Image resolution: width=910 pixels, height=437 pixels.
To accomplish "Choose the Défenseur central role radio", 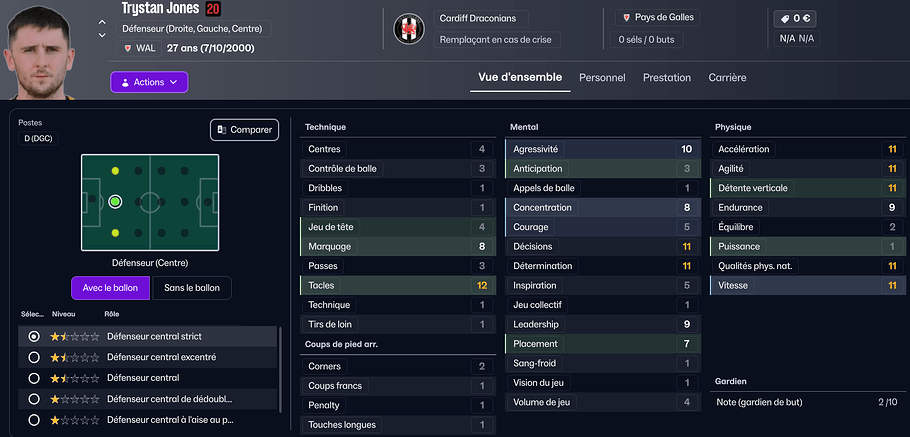I will (x=34, y=378).
